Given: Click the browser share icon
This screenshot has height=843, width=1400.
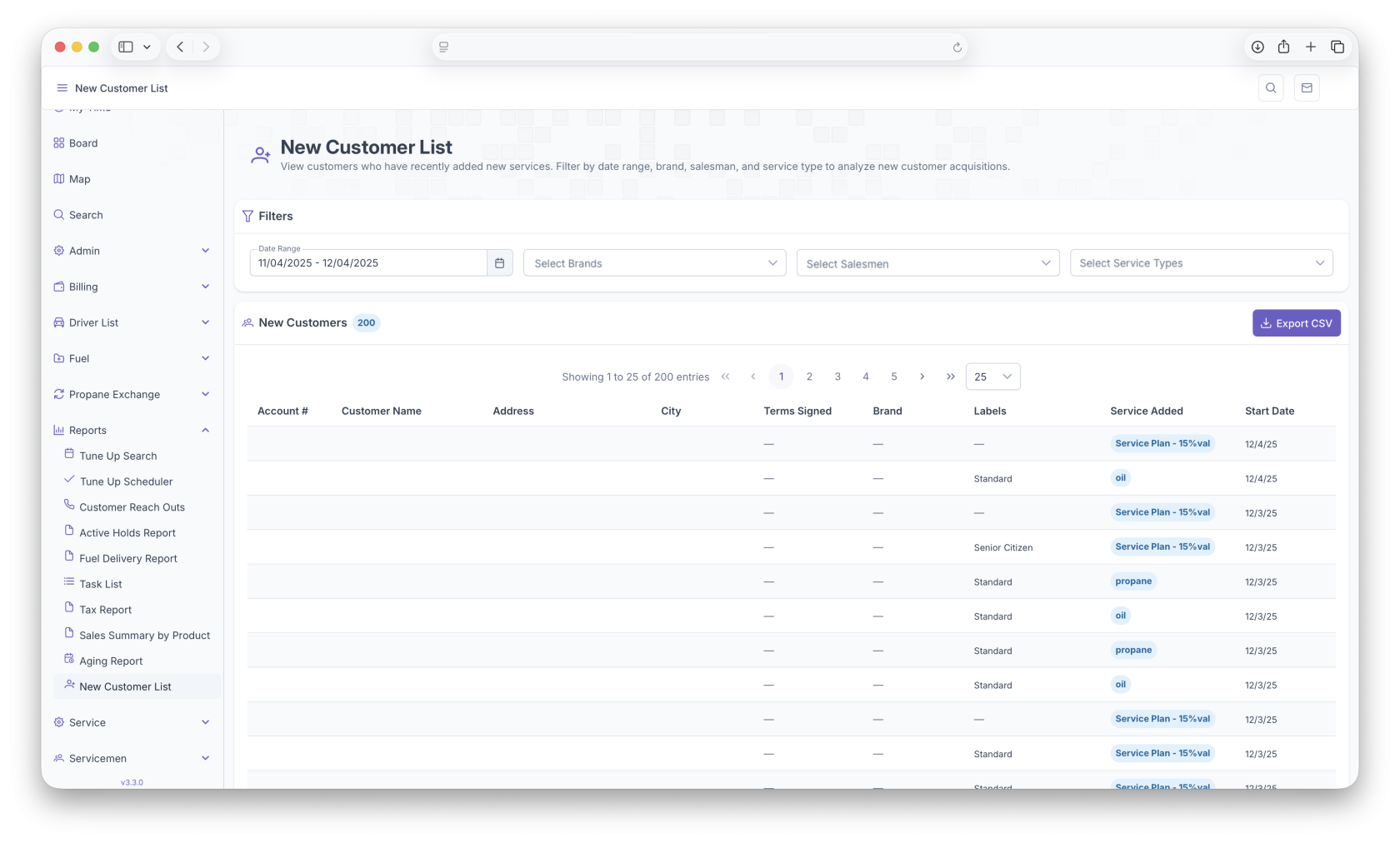Looking at the screenshot, I should pyautogui.click(x=1283, y=47).
